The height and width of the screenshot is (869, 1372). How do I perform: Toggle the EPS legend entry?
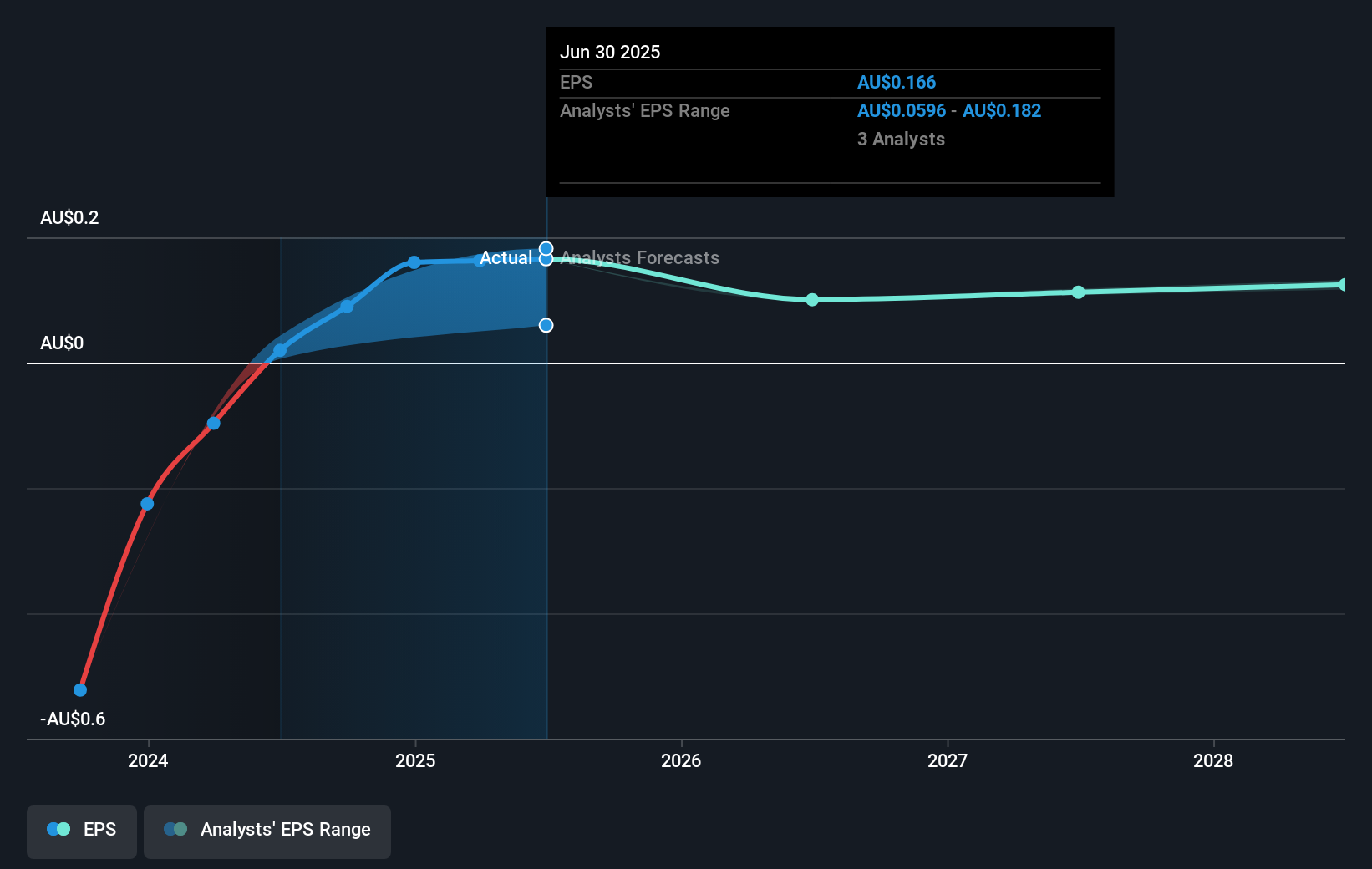coord(81,829)
